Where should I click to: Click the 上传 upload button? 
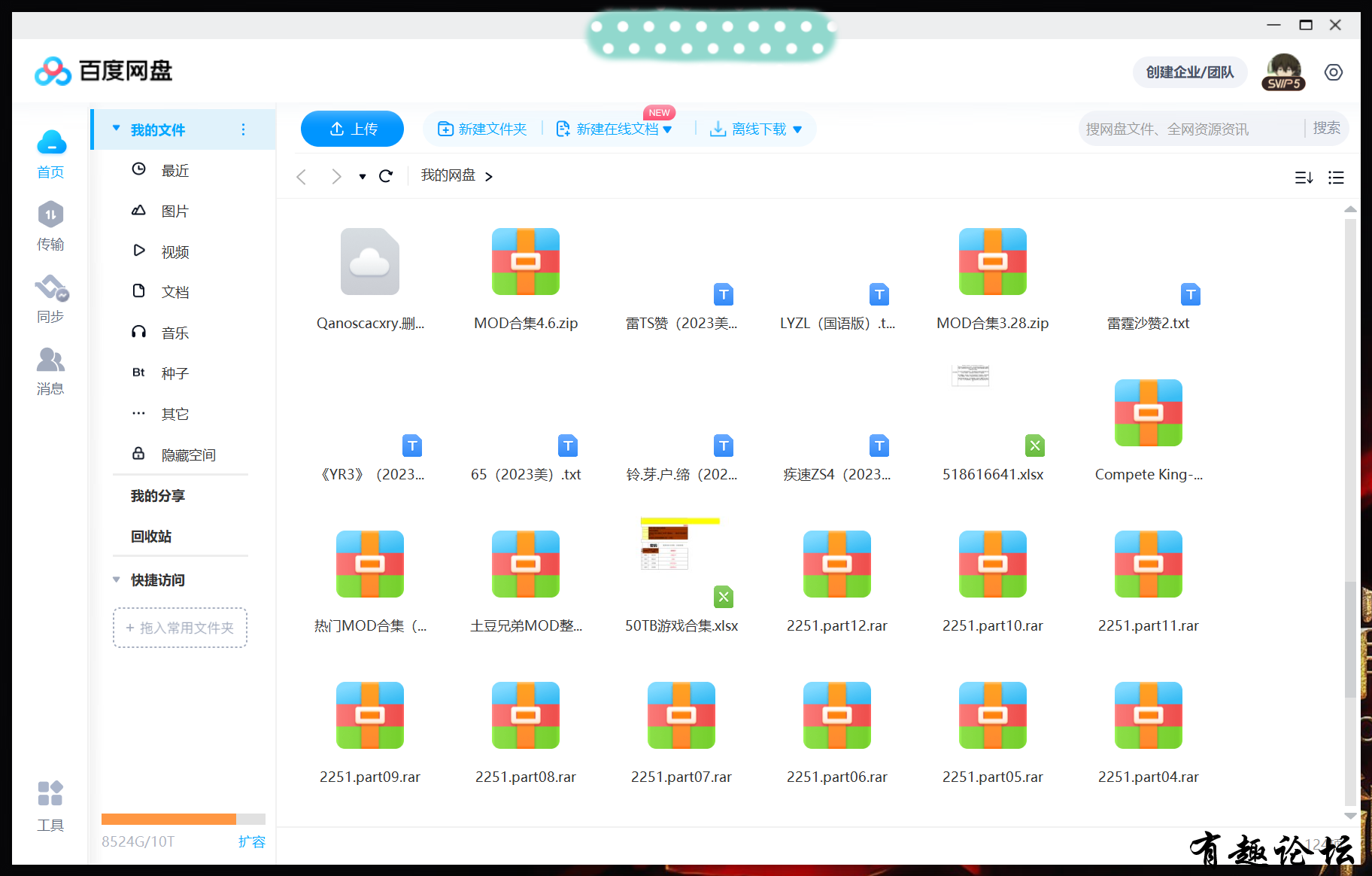click(352, 129)
